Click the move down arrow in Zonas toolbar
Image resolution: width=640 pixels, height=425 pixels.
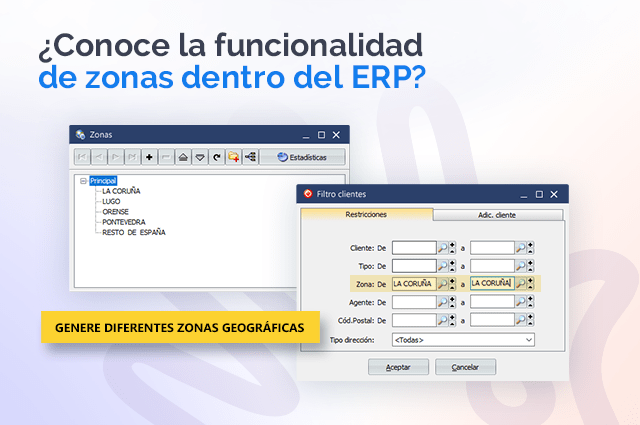point(199,157)
